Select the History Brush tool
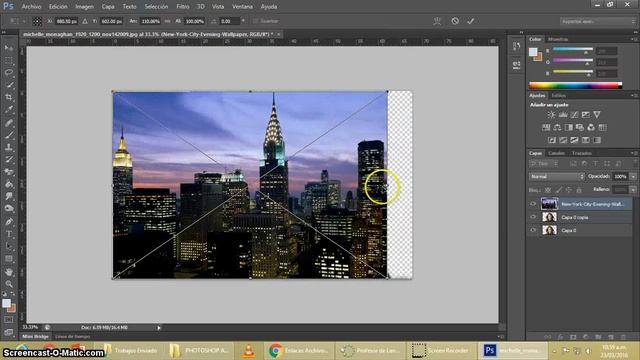The width and height of the screenshot is (640, 360). (9, 159)
